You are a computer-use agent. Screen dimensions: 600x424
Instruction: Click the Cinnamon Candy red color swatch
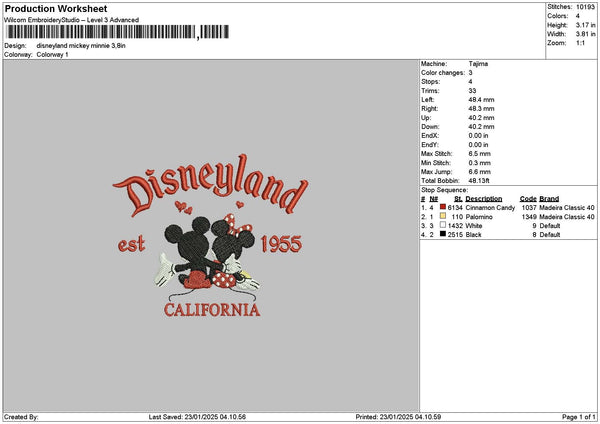[x=443, y=207]
